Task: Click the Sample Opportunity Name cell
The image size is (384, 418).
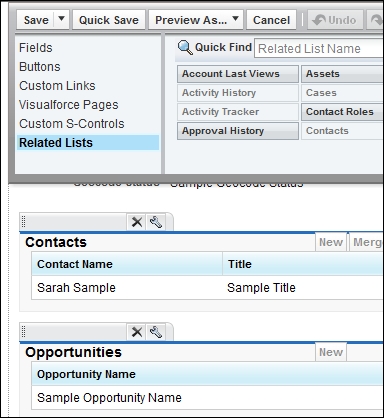Action: click(109, 398)
